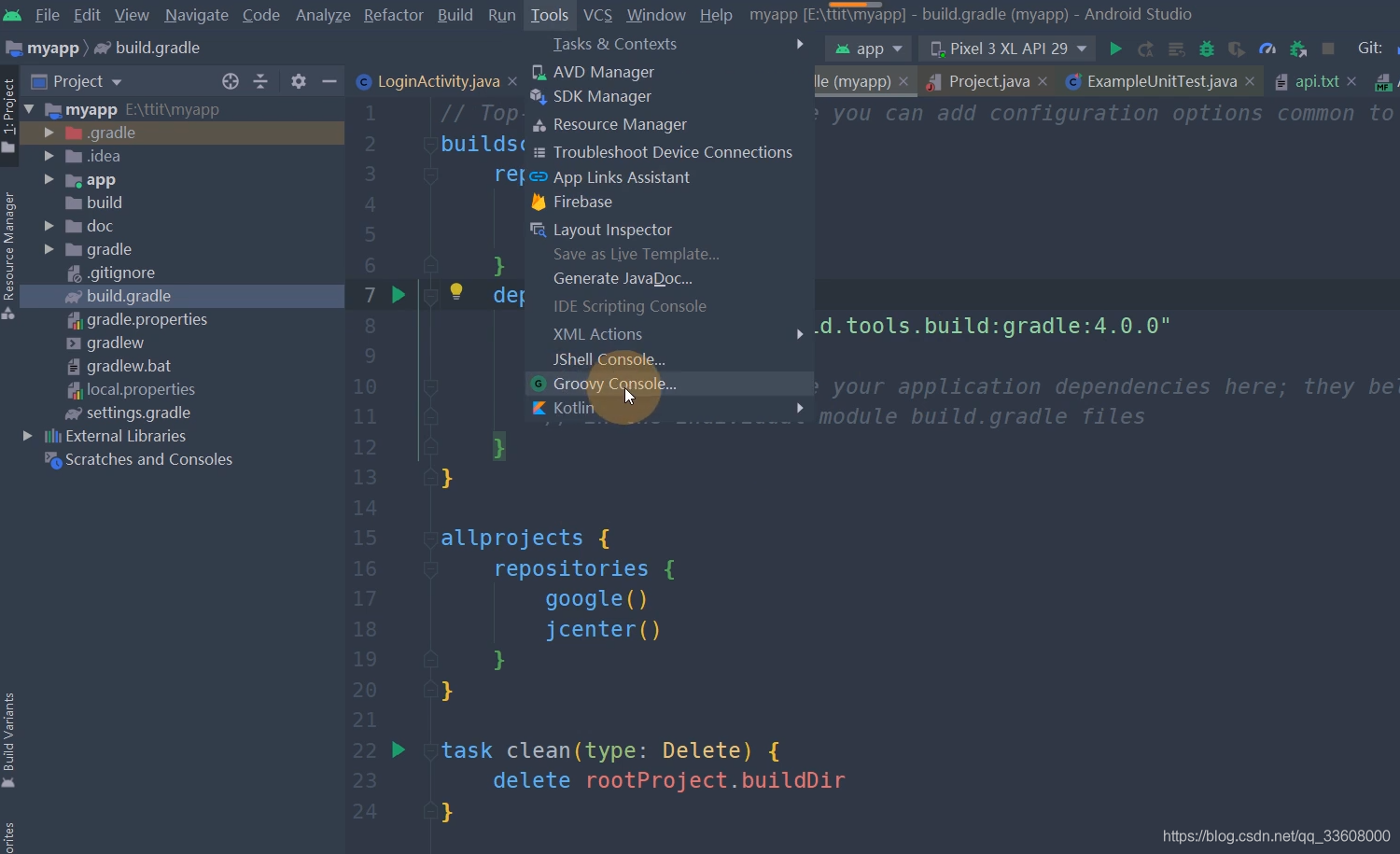Expand the doc folder
This screenshot has width=1400, height=854.
49,226
